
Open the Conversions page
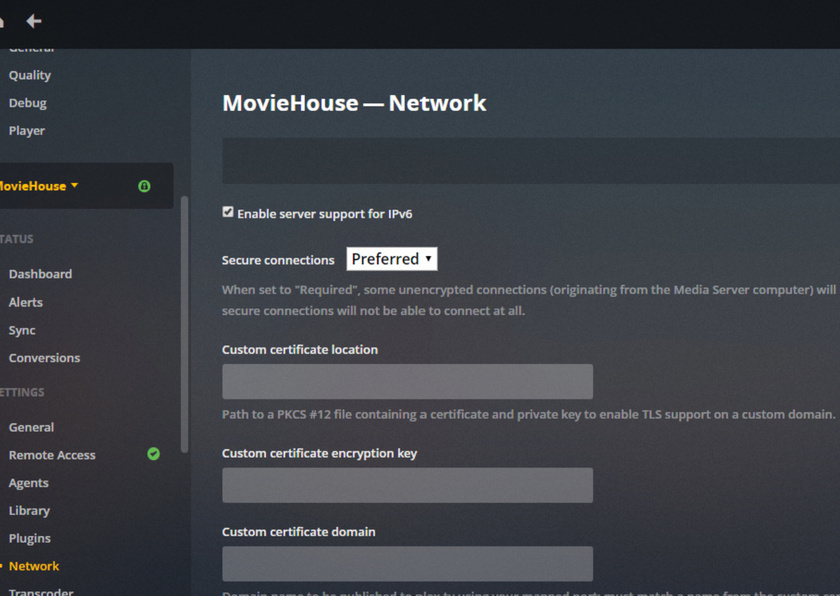coord(44,358)
